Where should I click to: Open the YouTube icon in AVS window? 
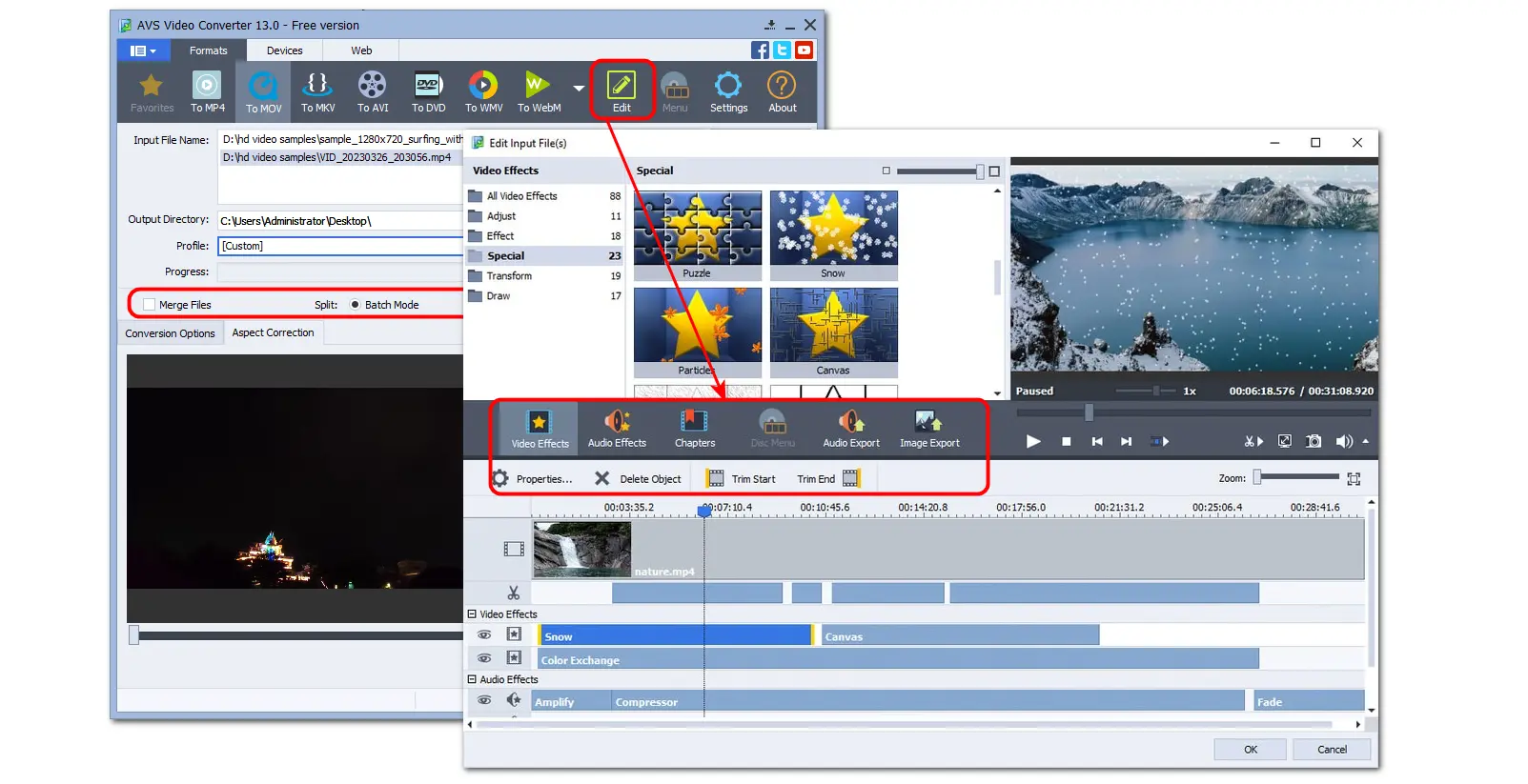pos(804,50)
